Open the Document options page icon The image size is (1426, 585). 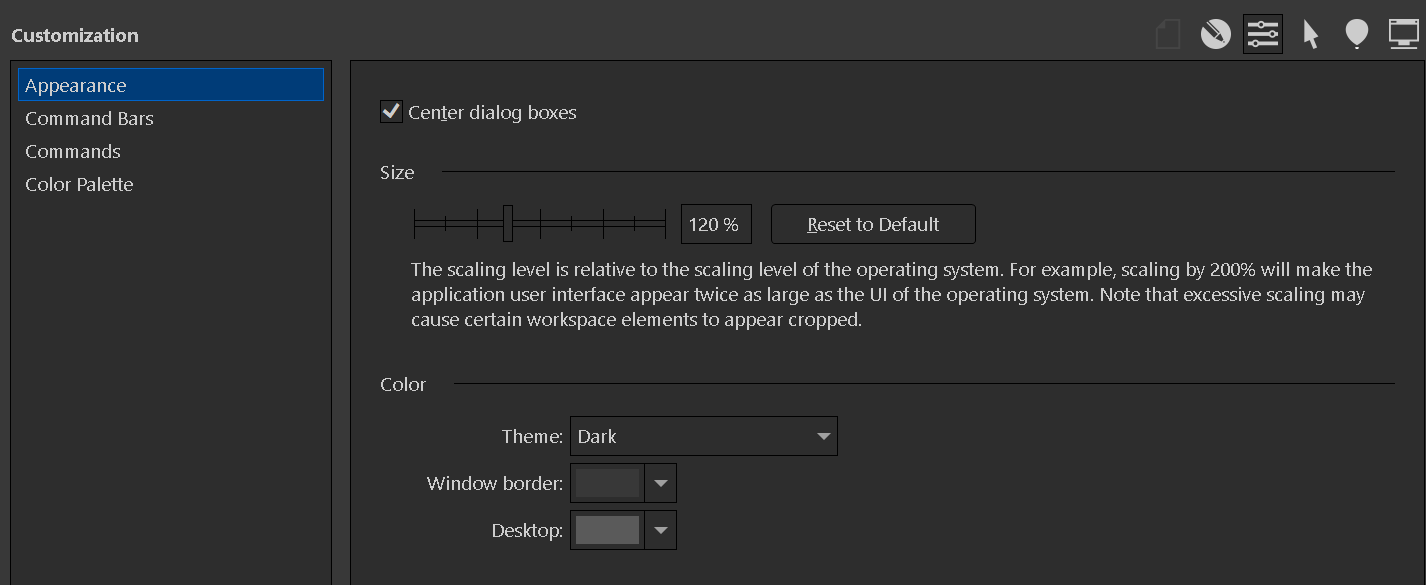tap(1168, 35)
